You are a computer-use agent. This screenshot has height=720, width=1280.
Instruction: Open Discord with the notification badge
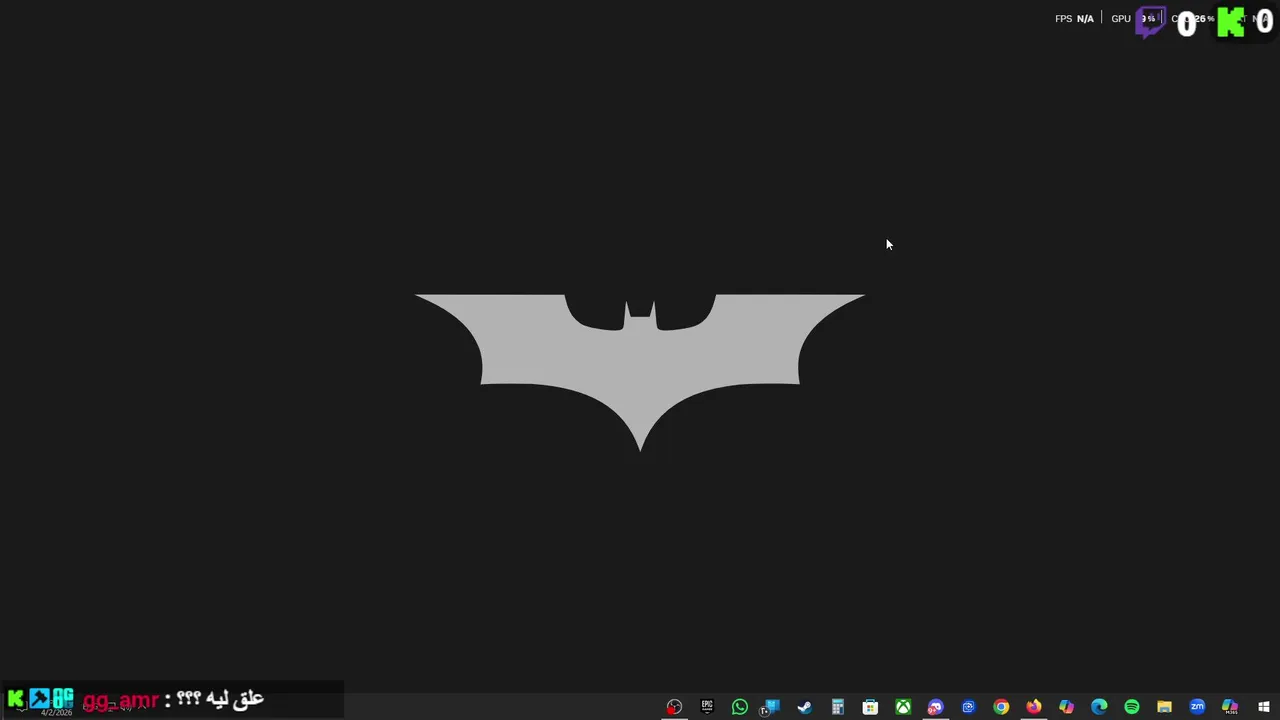(935, 707)
